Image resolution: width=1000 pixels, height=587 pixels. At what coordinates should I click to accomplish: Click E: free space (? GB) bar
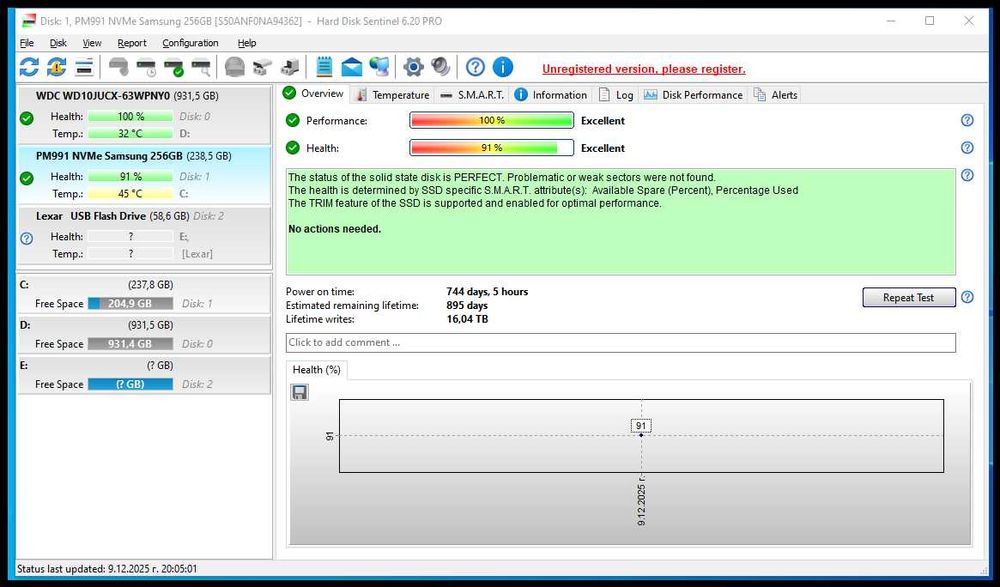pyautogui.click(x=130, y=384)
